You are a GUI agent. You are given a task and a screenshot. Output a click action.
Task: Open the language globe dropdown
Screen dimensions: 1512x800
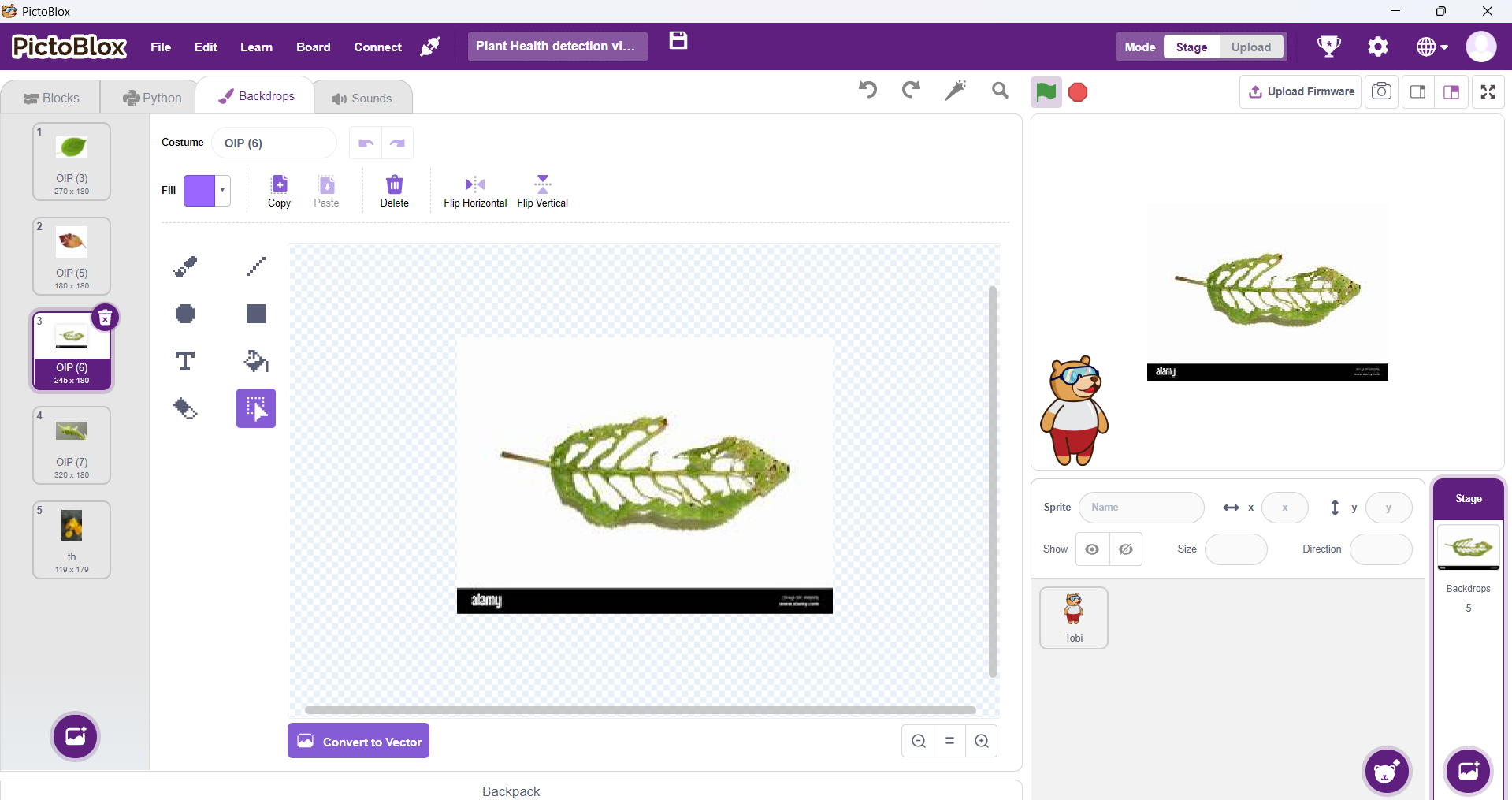click(x=1432, y=47)
